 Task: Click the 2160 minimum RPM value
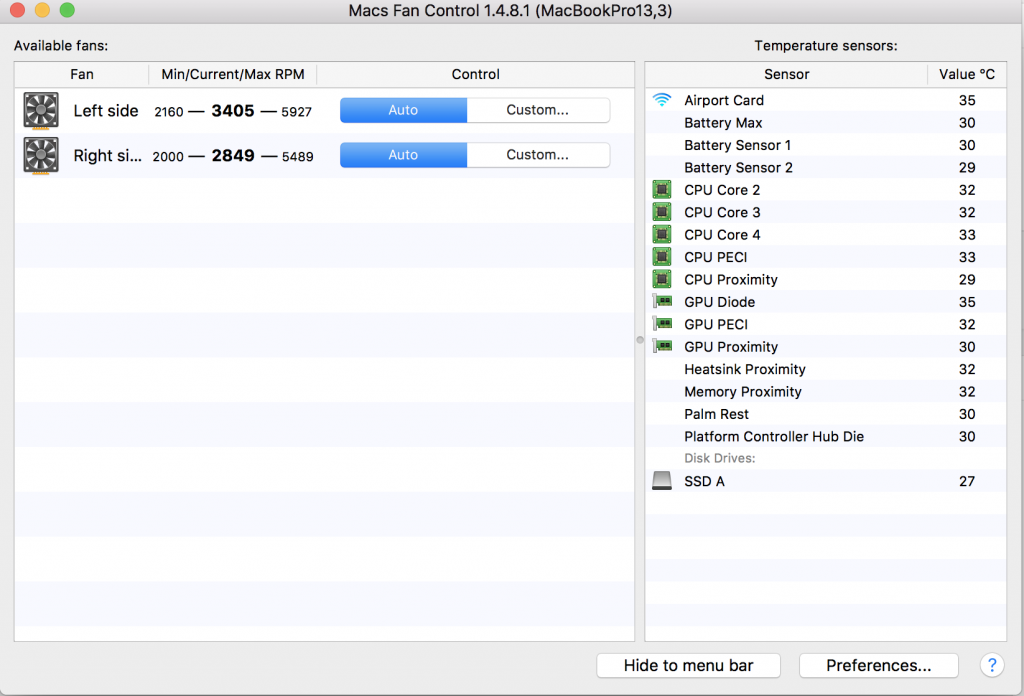tap(168, 112)
